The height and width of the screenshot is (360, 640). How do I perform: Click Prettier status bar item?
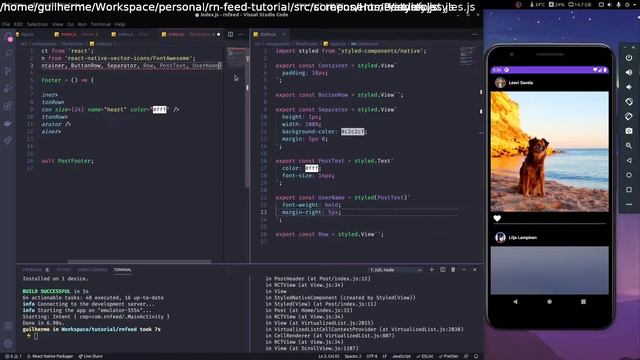[x=449, y=356]
